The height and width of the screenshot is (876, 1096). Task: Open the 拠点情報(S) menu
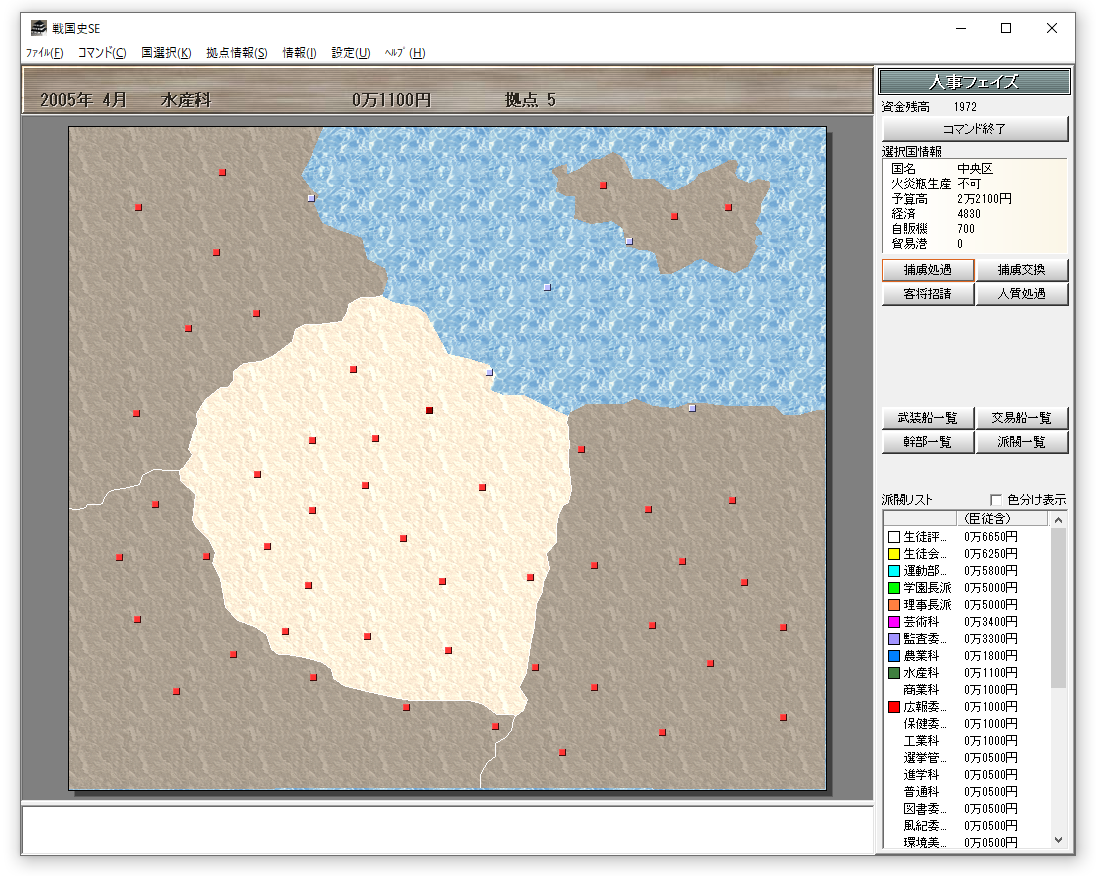click(x=237, y=53)
